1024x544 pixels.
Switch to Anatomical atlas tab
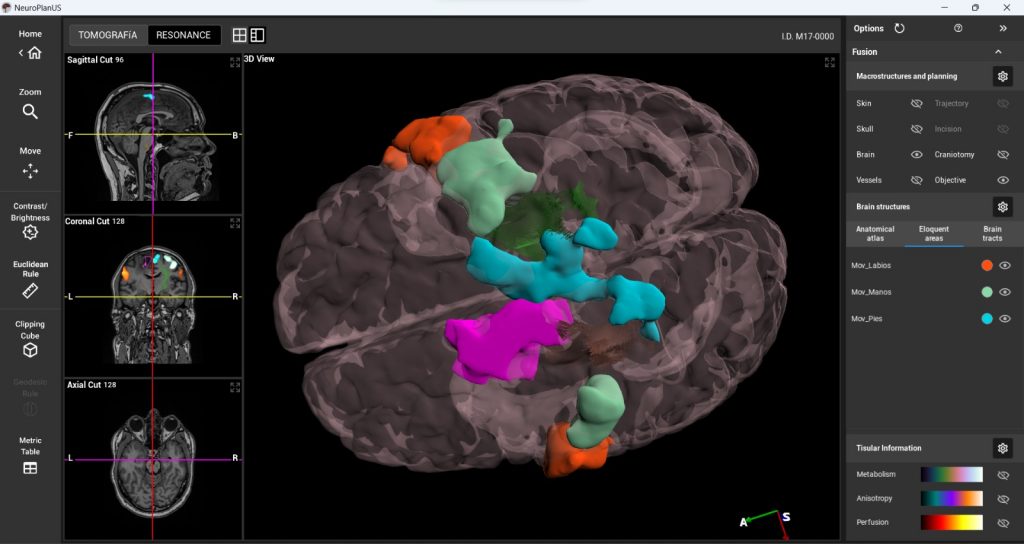click(875, 234)
